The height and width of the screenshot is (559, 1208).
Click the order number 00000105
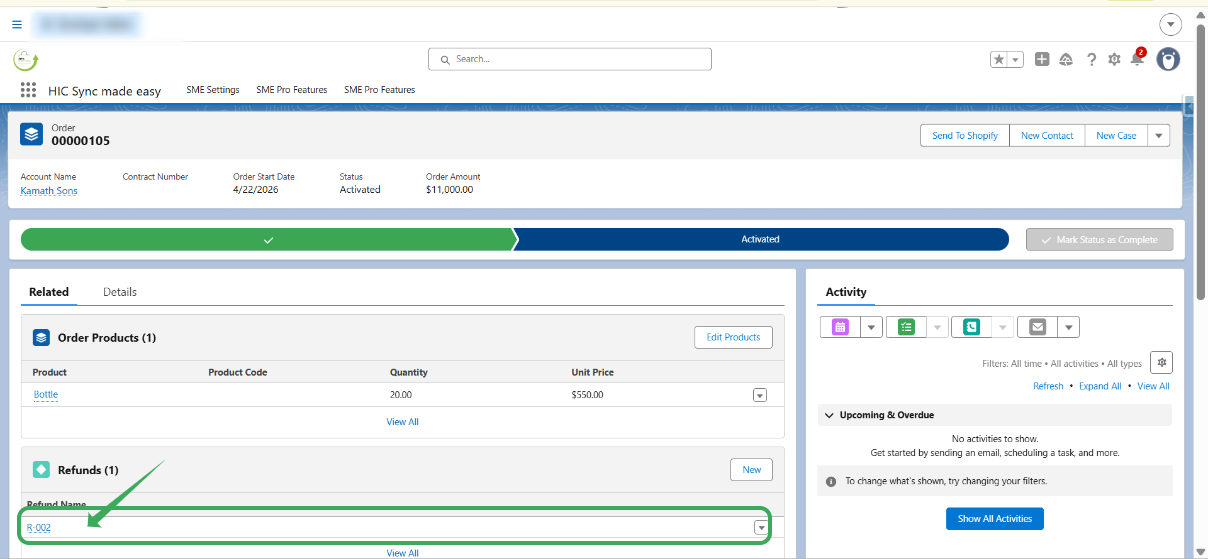(81, 141)
